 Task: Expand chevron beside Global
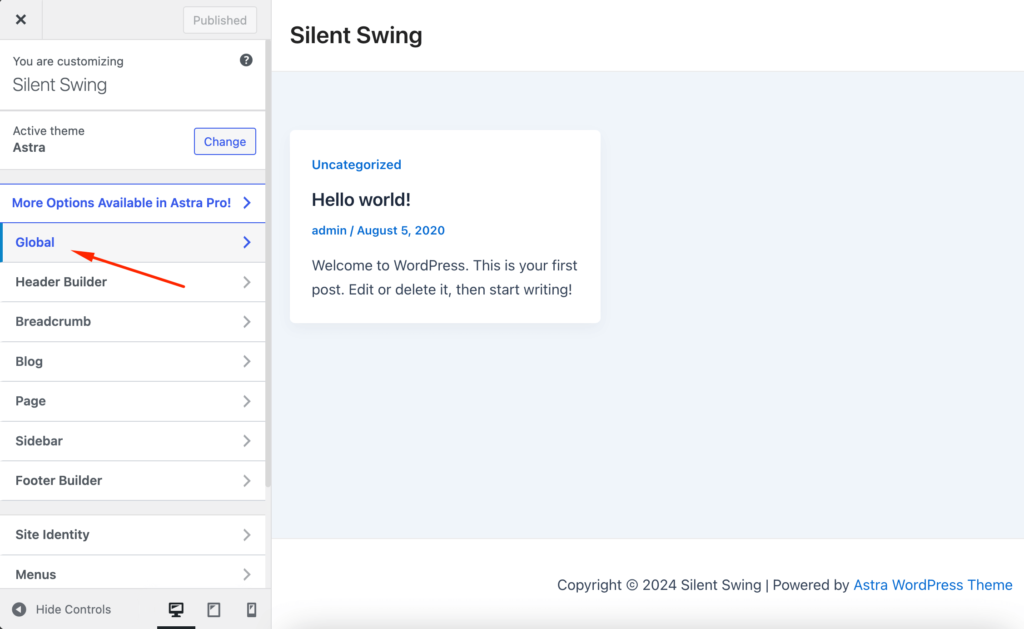pyautogui.click(x=247, y=242)
